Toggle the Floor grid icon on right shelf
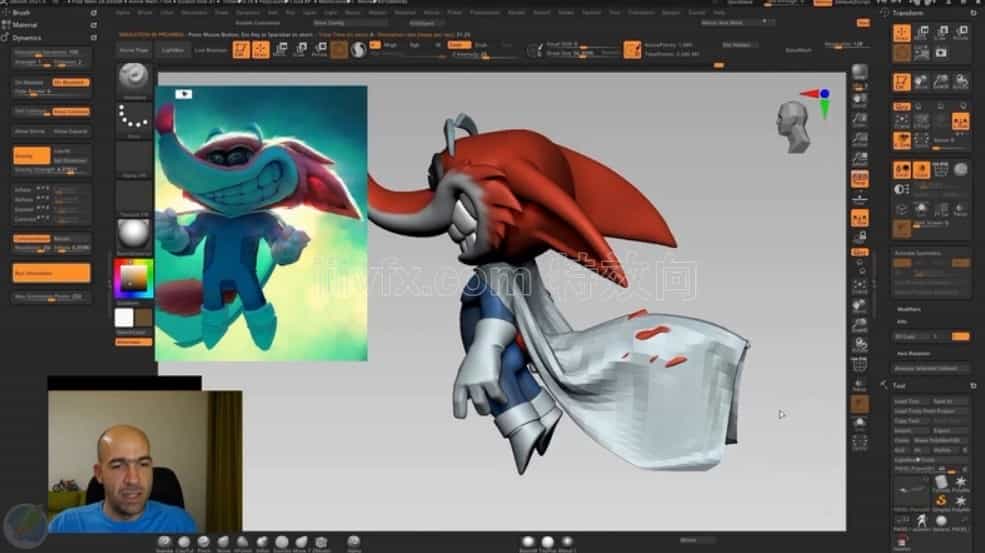This screenshot has height=553, width=985. point(859,199)
